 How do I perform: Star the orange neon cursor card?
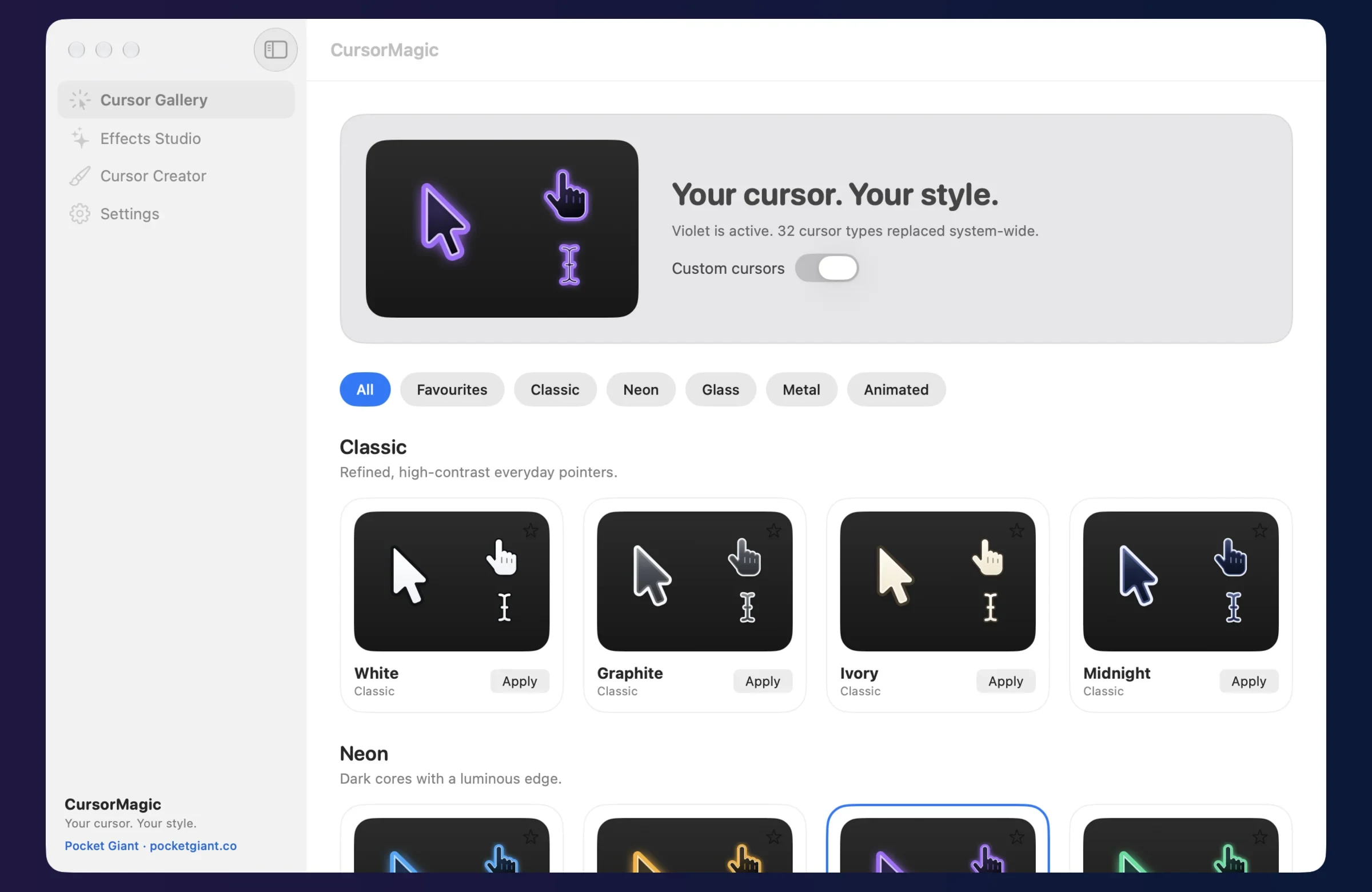click(773, 837)
